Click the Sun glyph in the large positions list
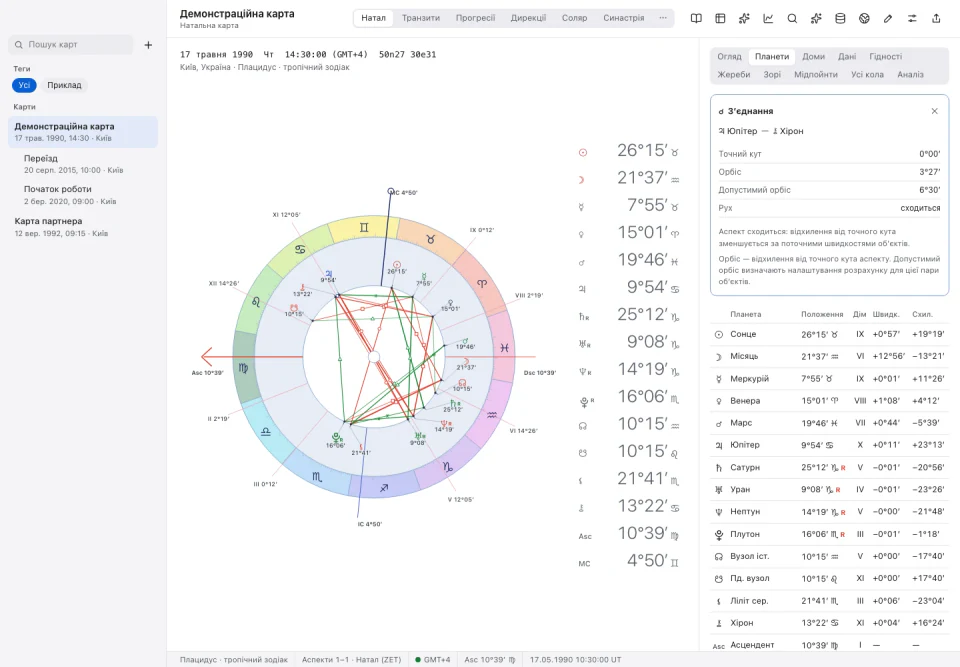 click(x=583, y=152)
